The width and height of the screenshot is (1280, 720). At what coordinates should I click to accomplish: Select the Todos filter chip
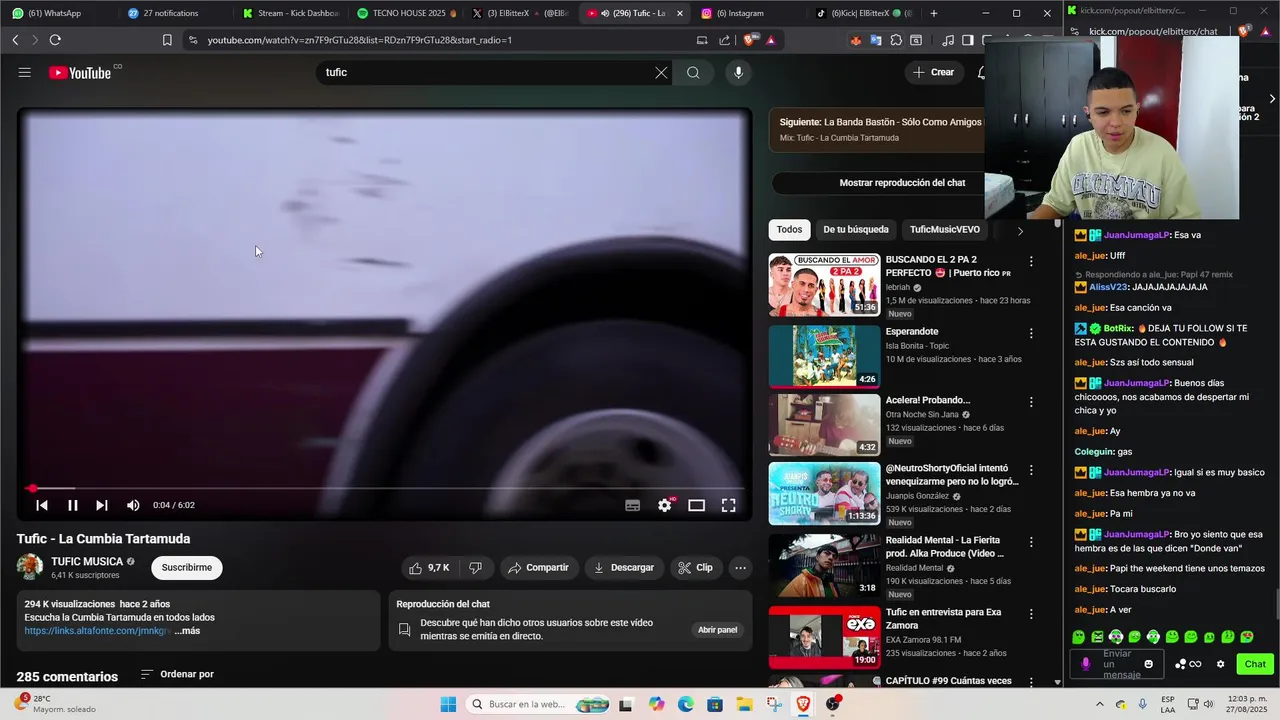[x=789, y=229]
